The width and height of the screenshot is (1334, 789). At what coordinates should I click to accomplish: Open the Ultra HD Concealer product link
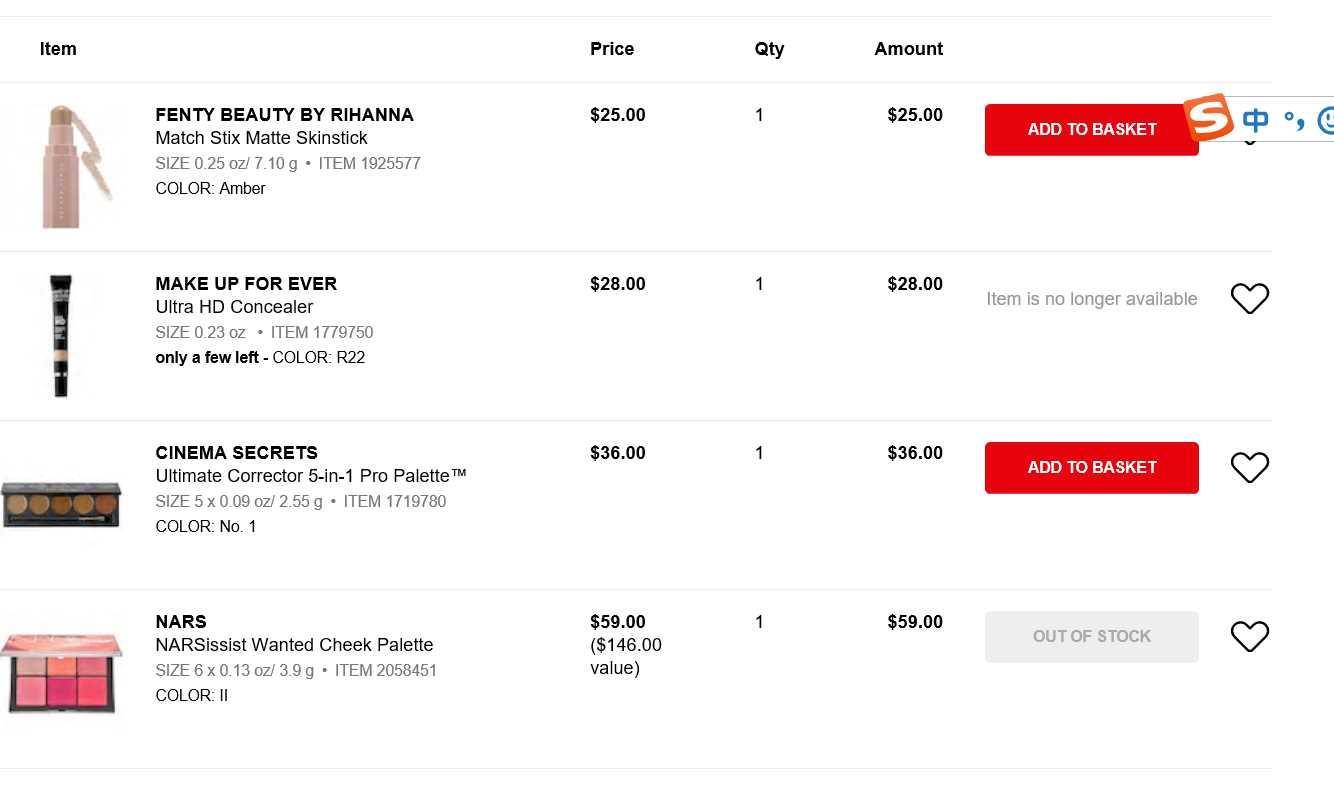[234, 307]
